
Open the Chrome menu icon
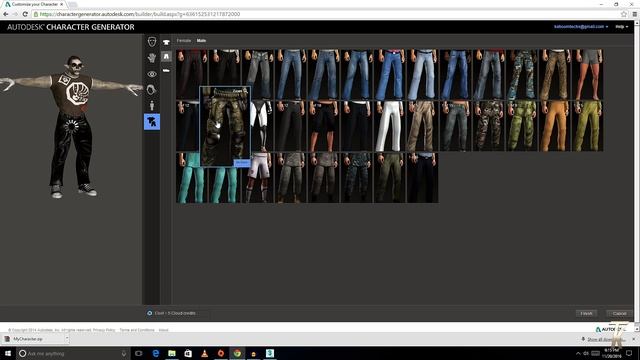click(x=635, y=14)
